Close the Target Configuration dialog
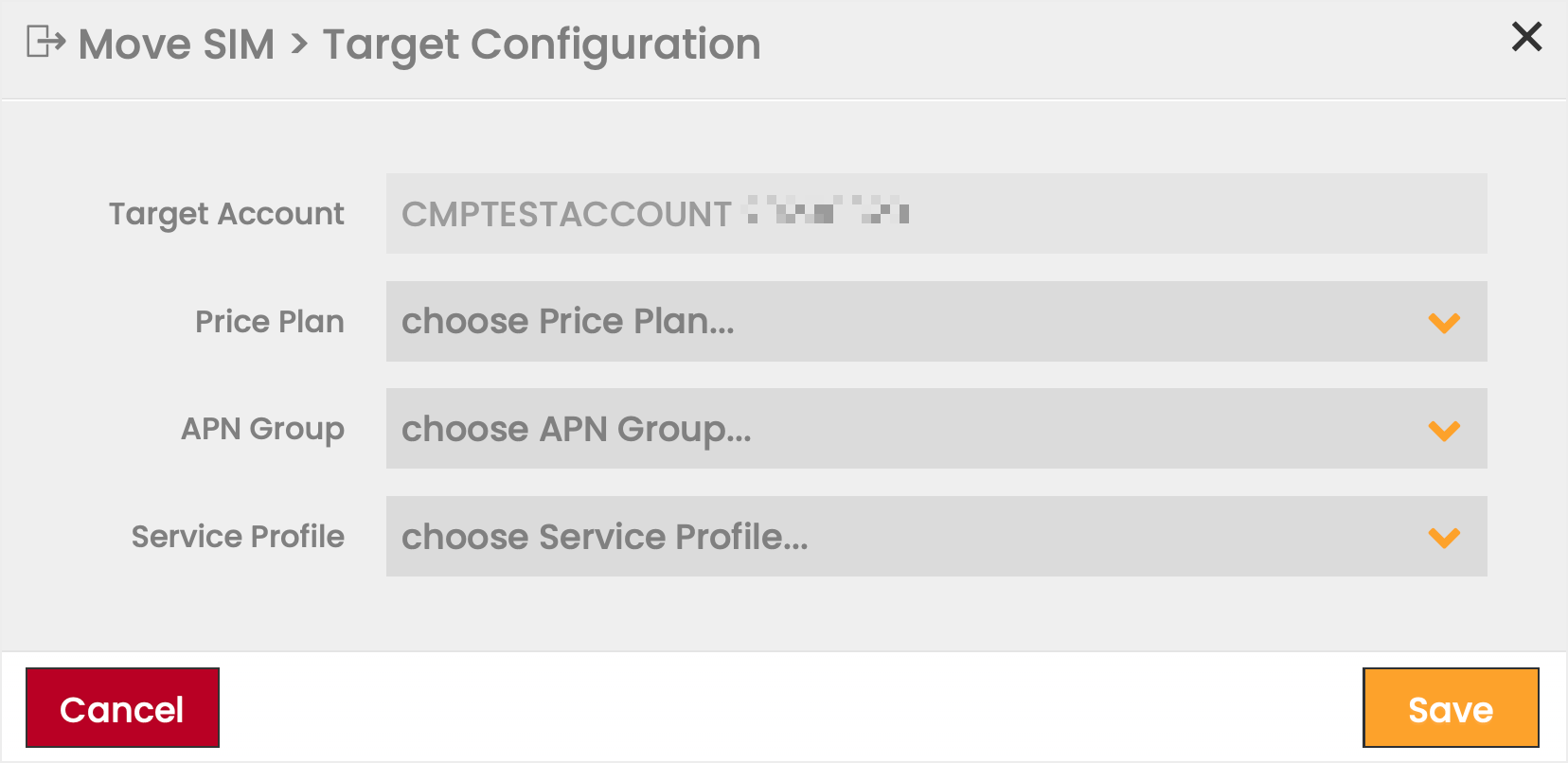This screenshot has width=1568, height=763. click(1526, 37)
